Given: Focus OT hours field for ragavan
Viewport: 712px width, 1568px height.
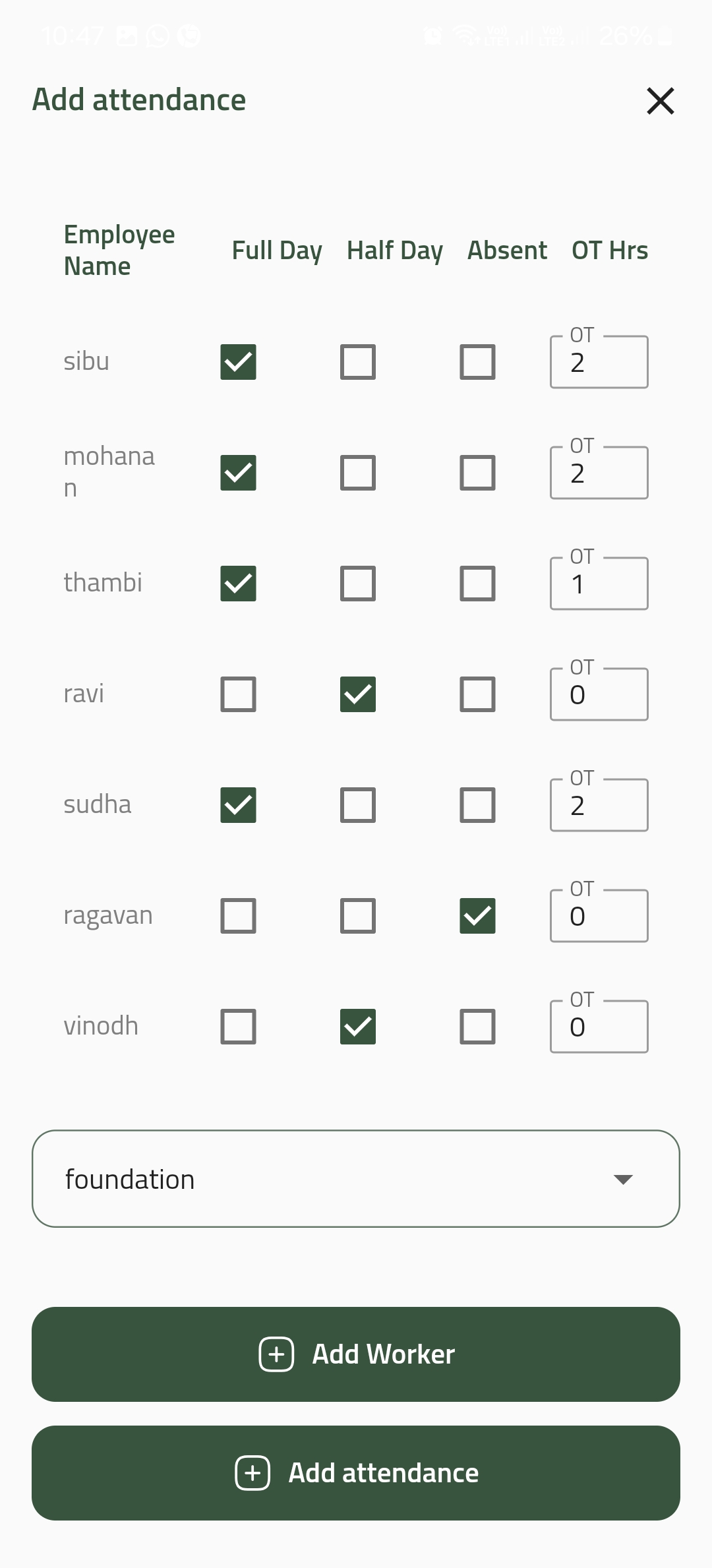Looking at the screenshot, I should pyautogui.click(x=599, y=917).
